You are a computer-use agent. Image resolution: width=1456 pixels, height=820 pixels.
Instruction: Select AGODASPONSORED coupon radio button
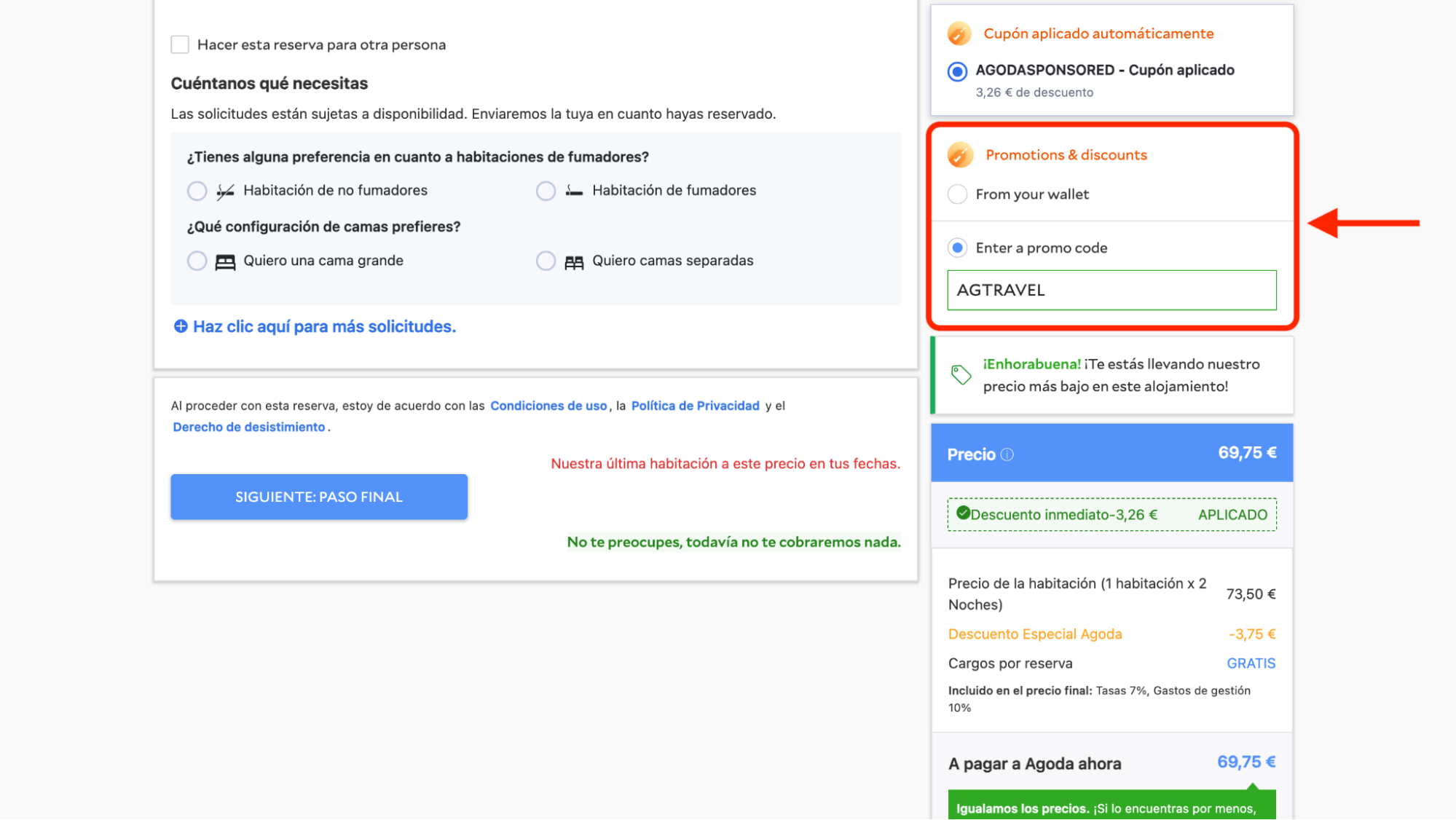pos(957,71)
